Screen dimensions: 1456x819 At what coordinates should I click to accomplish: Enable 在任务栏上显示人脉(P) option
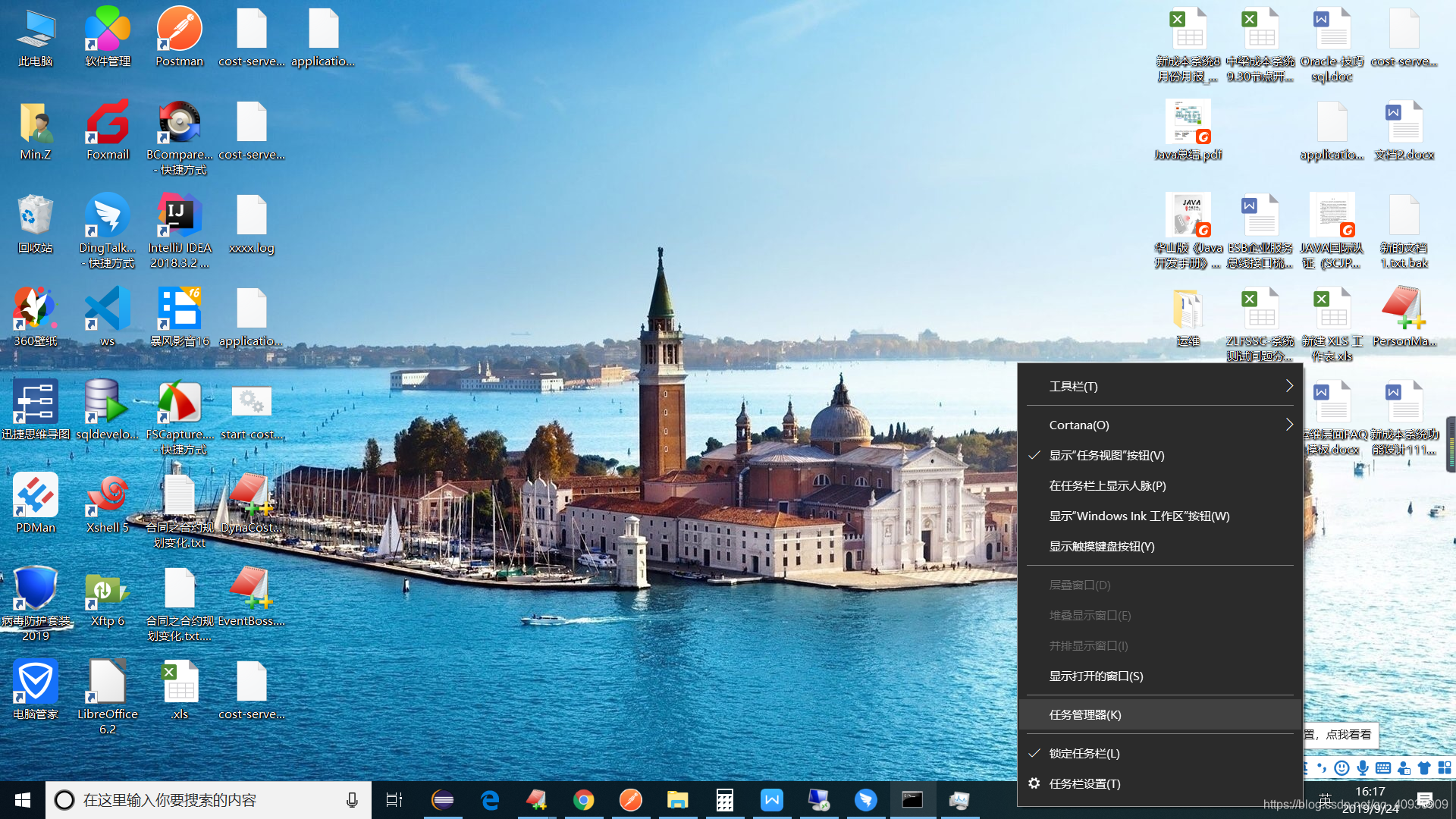1107,485
